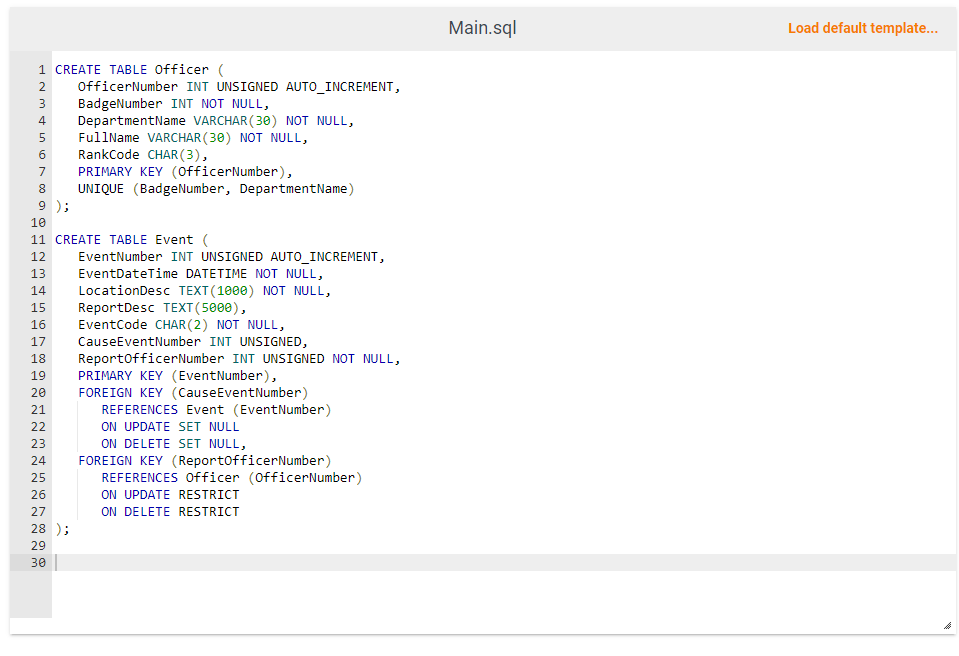The height and width of the screenshot is (656, 959).
Task: Select the Main.sql tab header
Action: coord(482,28)
